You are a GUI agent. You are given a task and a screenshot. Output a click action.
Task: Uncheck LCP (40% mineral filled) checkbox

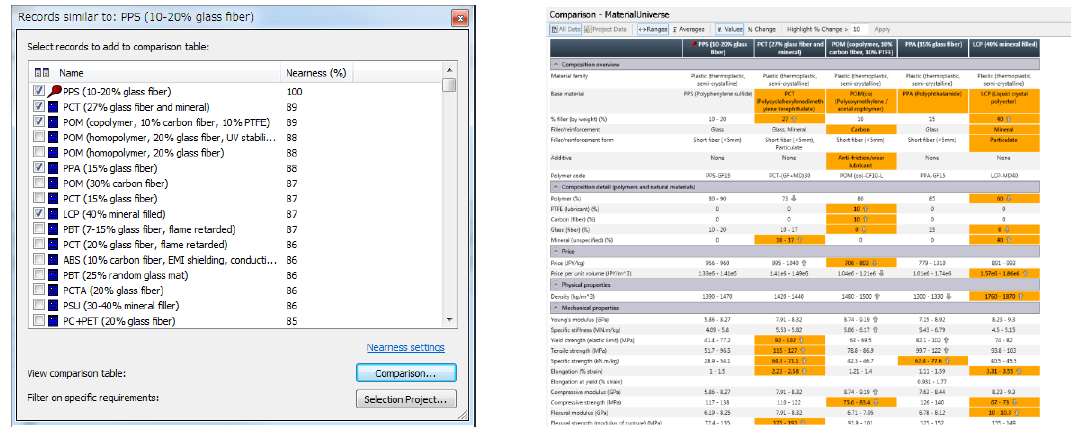[x=39, y=214]
